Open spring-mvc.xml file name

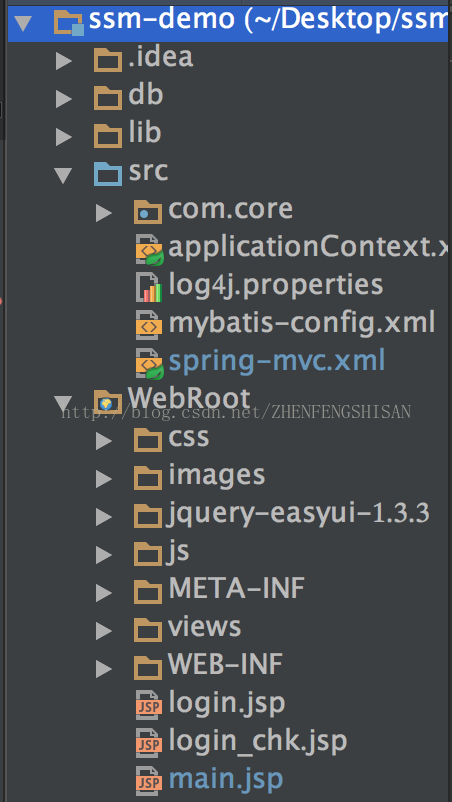click(x=277, y=362)
